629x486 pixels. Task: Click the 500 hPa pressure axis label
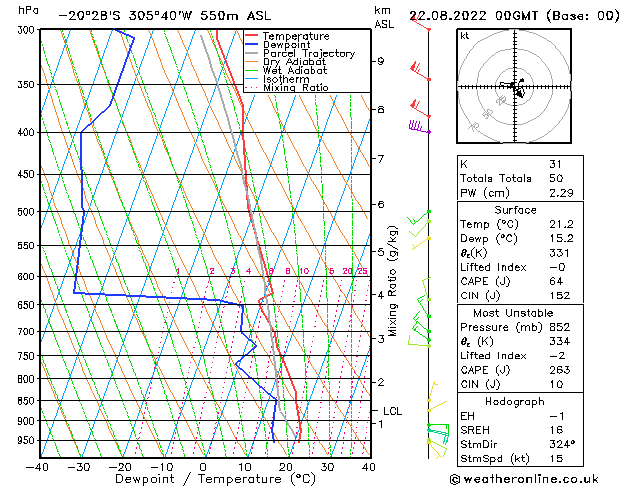click(x=28, y=212)
